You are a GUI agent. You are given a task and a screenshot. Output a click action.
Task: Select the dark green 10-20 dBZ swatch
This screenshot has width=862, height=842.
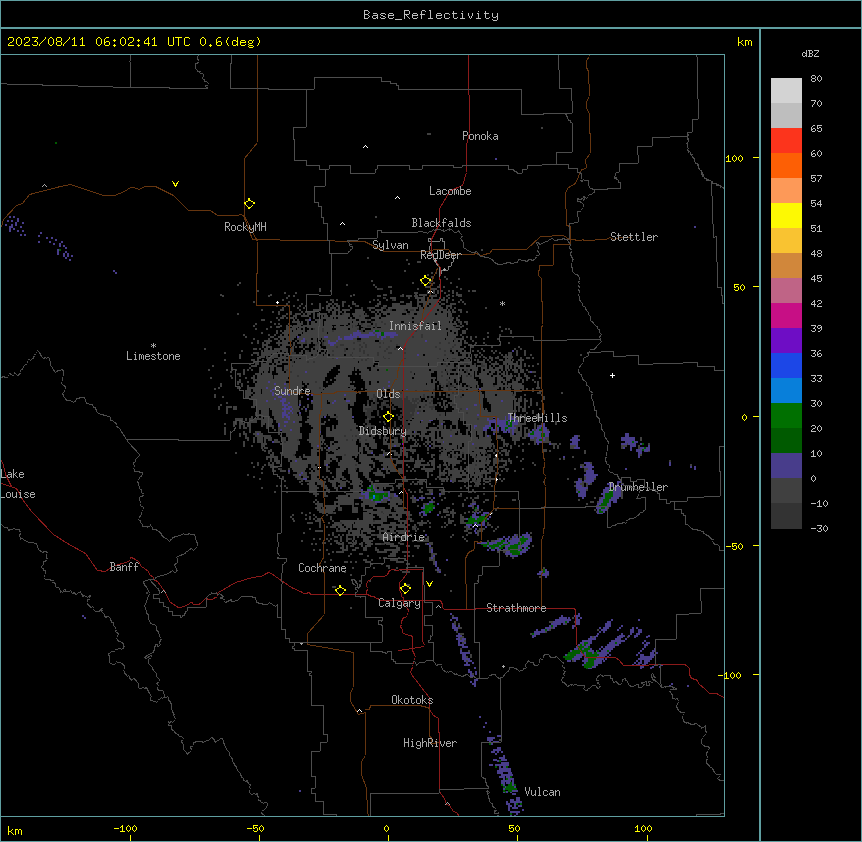786,441
